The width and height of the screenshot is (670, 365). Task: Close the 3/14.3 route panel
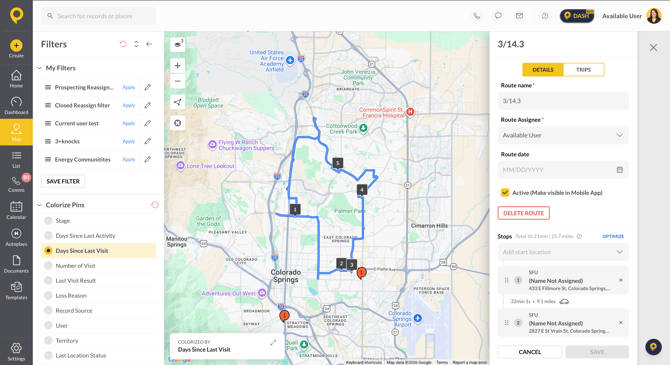(653, 47)
